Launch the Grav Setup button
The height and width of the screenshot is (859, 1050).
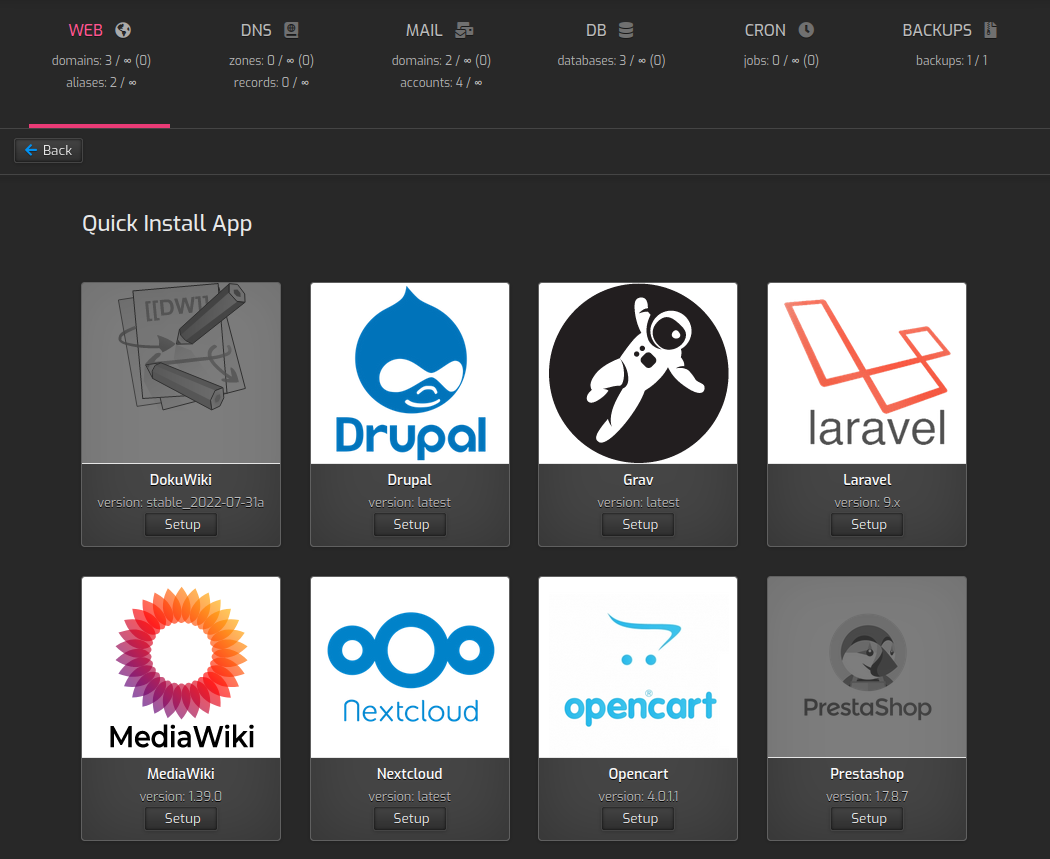coord(639,524)
